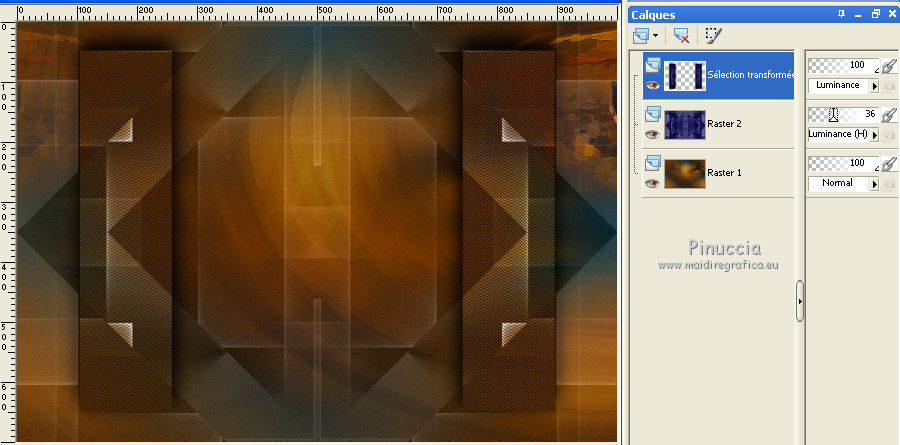Hide the Sélection transformée layer via eye icon
The height and width of the screenshot is (445, 900).
(652, 85)
